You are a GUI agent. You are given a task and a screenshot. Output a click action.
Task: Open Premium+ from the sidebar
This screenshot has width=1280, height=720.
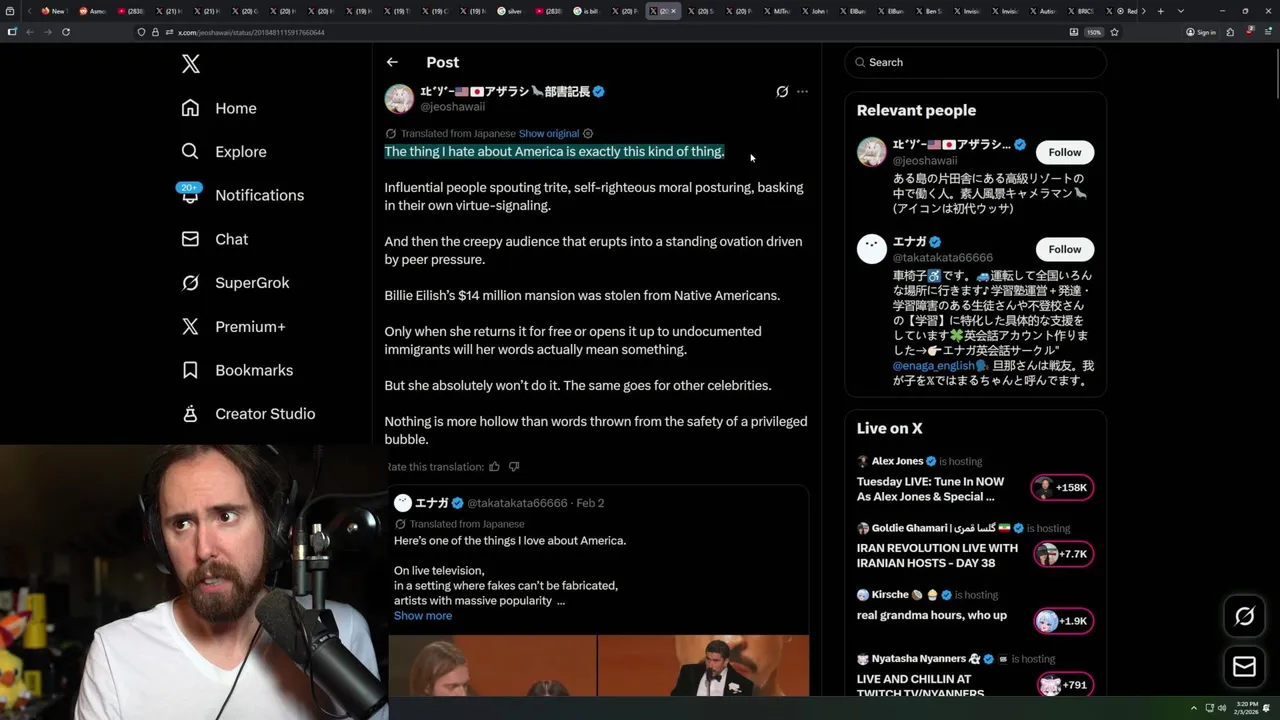pyautogui.click(x=233, y=326)
